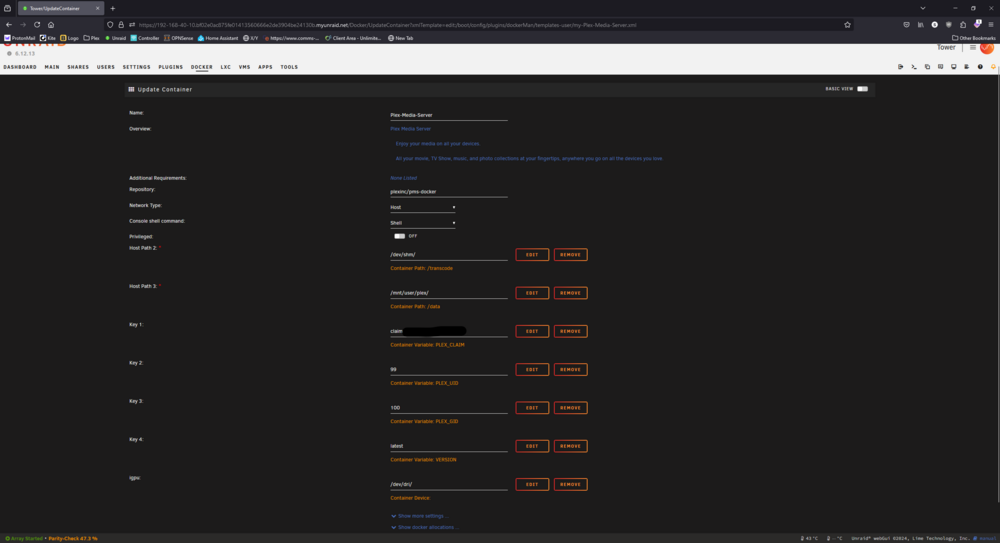1000x543 pixels.
Task: Open the Pocket icon in browser toolbar
Action: coord(906,25)
